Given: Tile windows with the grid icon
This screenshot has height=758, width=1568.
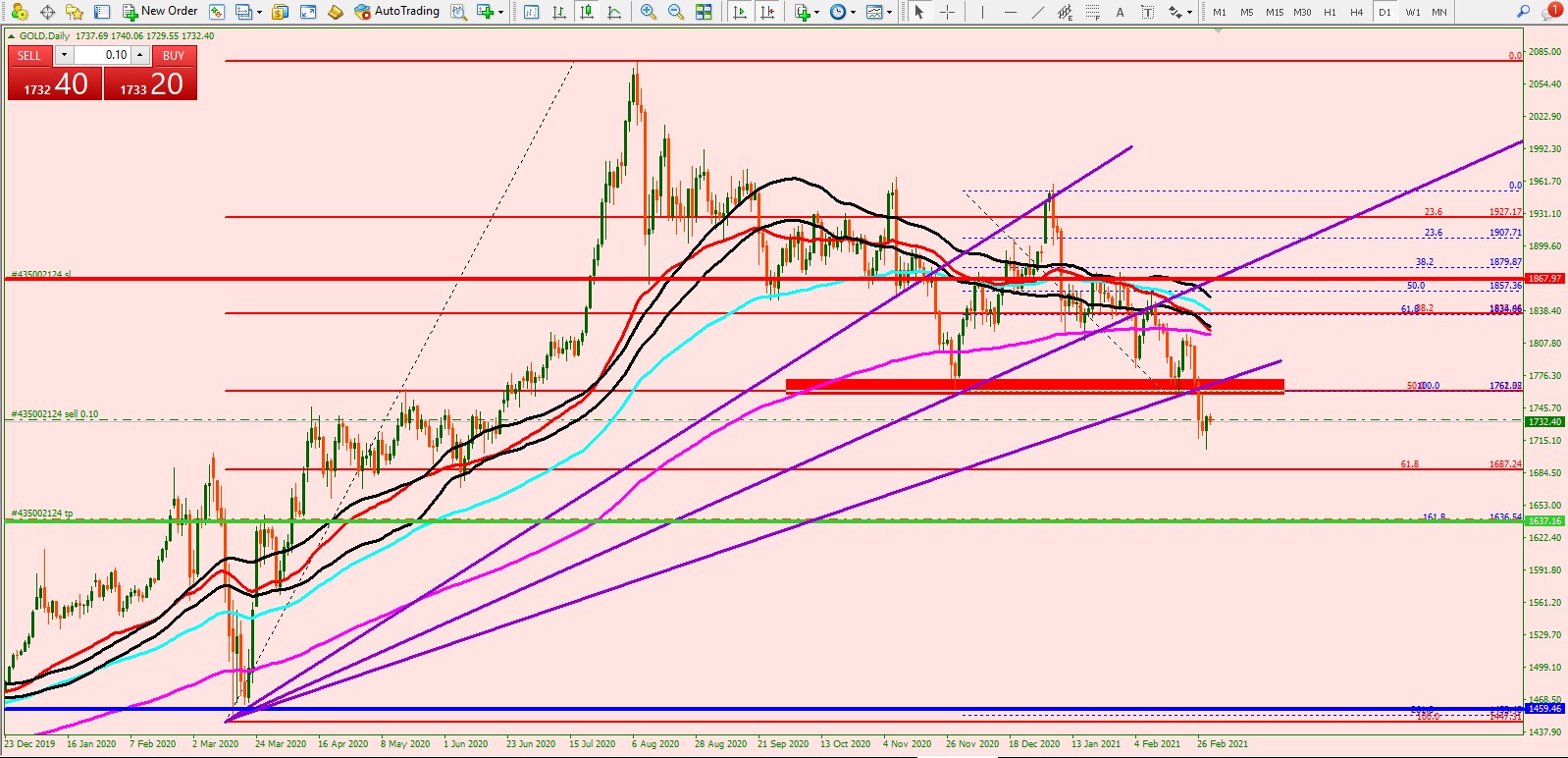Looking at the screenshot, I should (703, 12).
